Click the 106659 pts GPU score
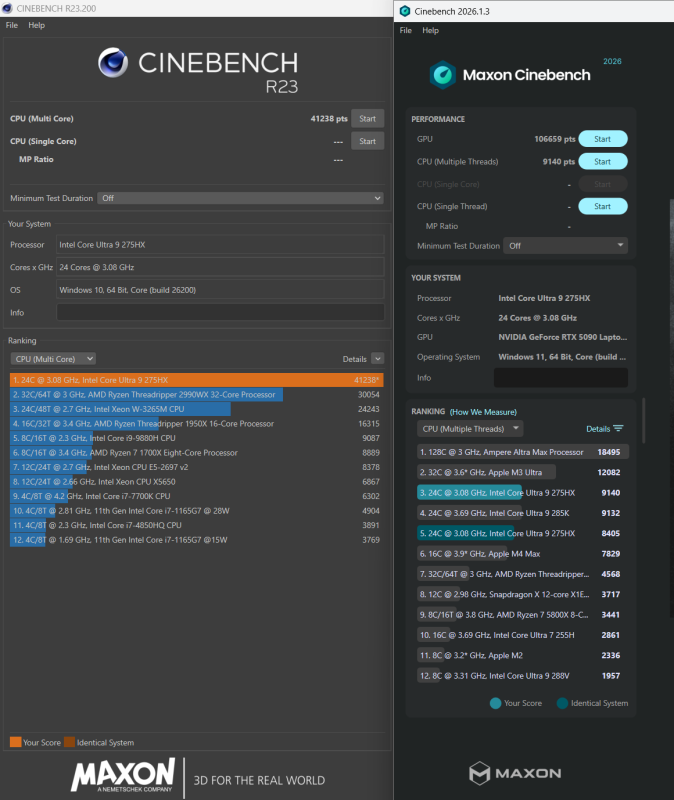 tap(555, 139)
